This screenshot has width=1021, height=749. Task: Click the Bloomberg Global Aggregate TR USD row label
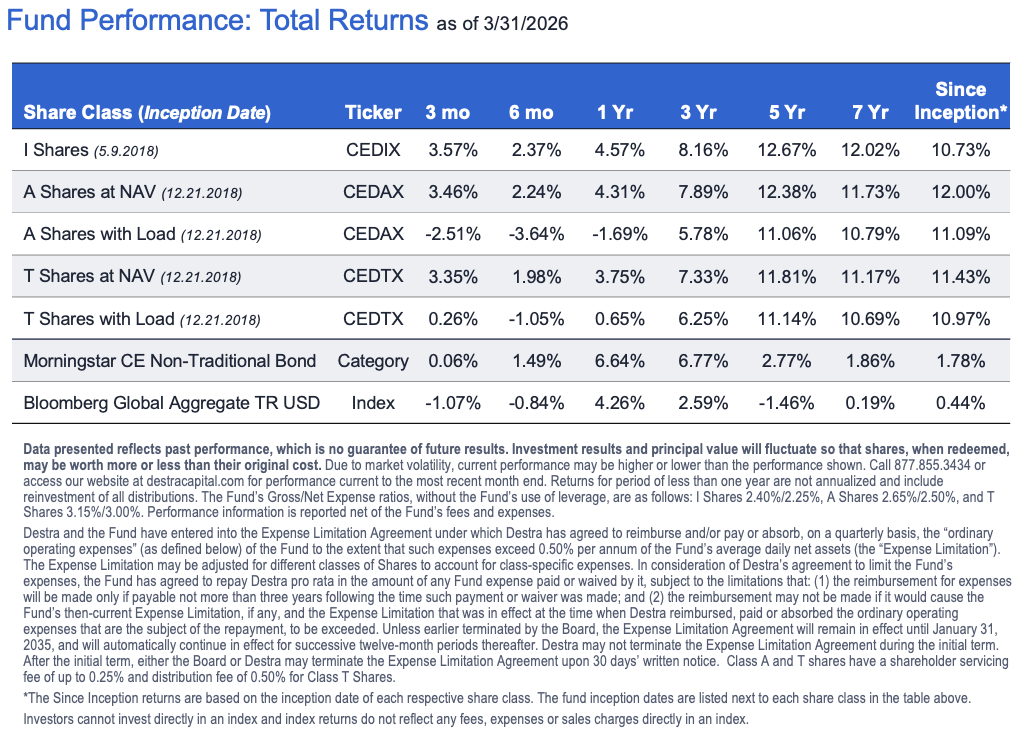point(171,403)
